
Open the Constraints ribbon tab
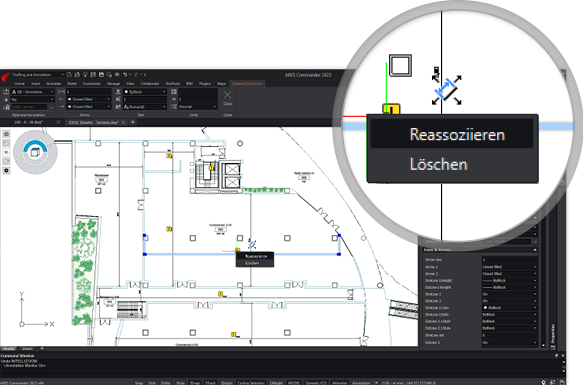(x=91, y=84)
